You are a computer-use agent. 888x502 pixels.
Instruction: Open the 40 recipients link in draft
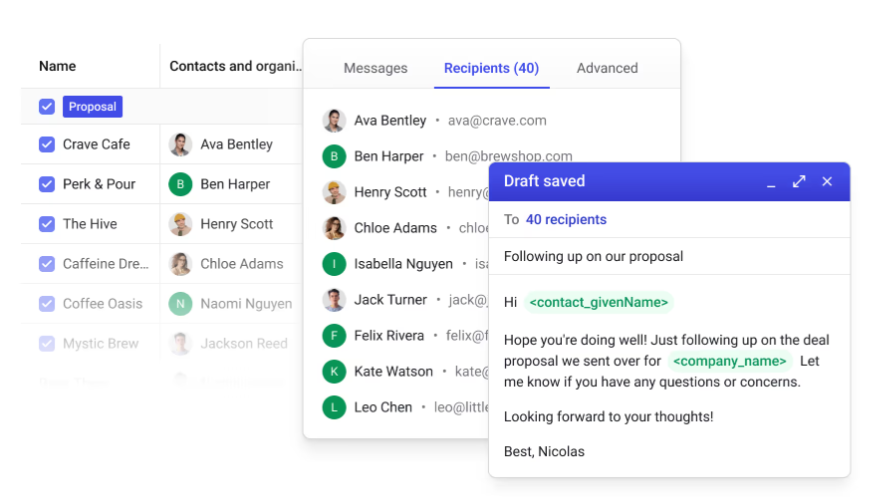point(566,219)
